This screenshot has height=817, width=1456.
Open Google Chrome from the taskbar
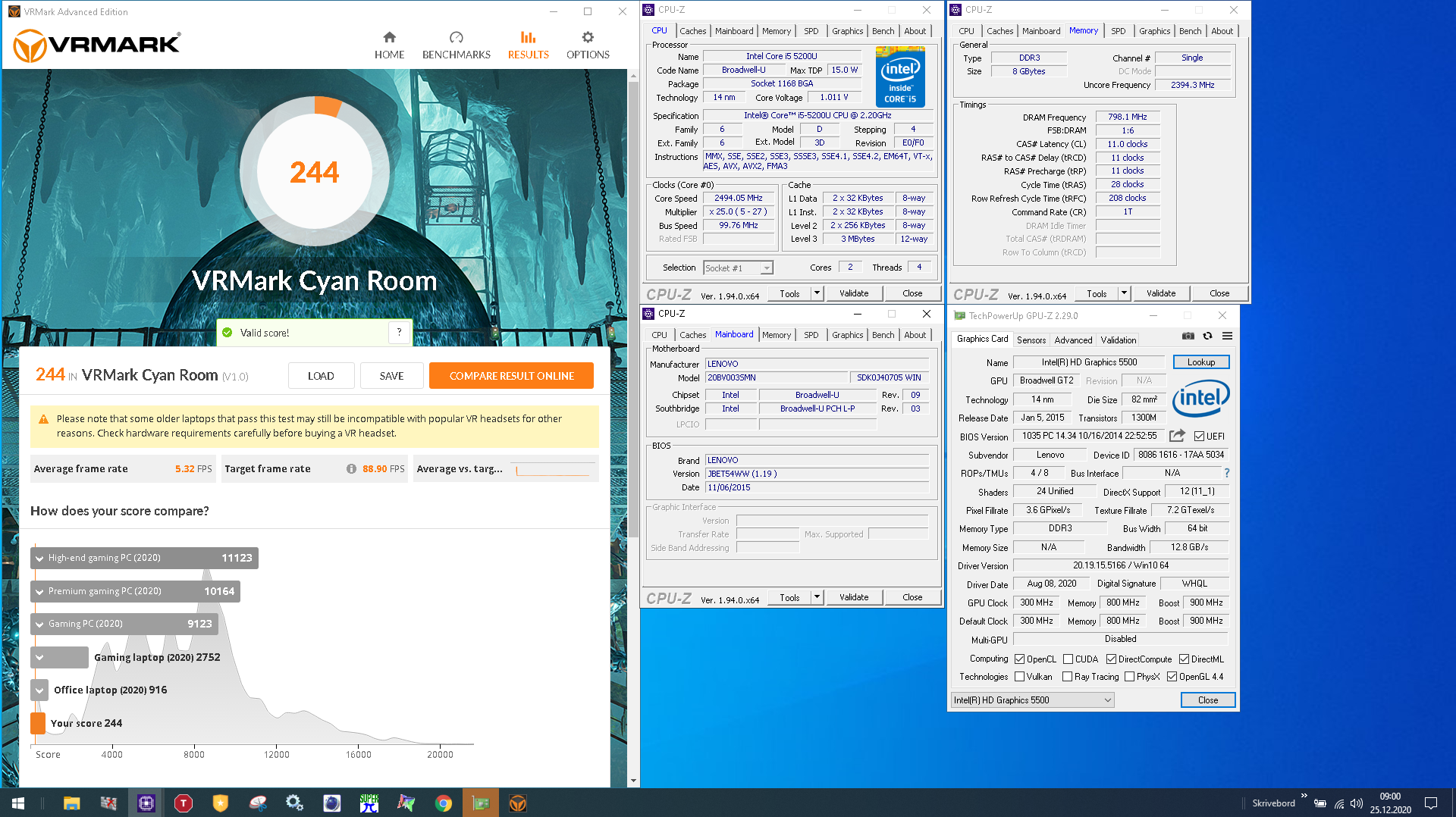(444, 803)
